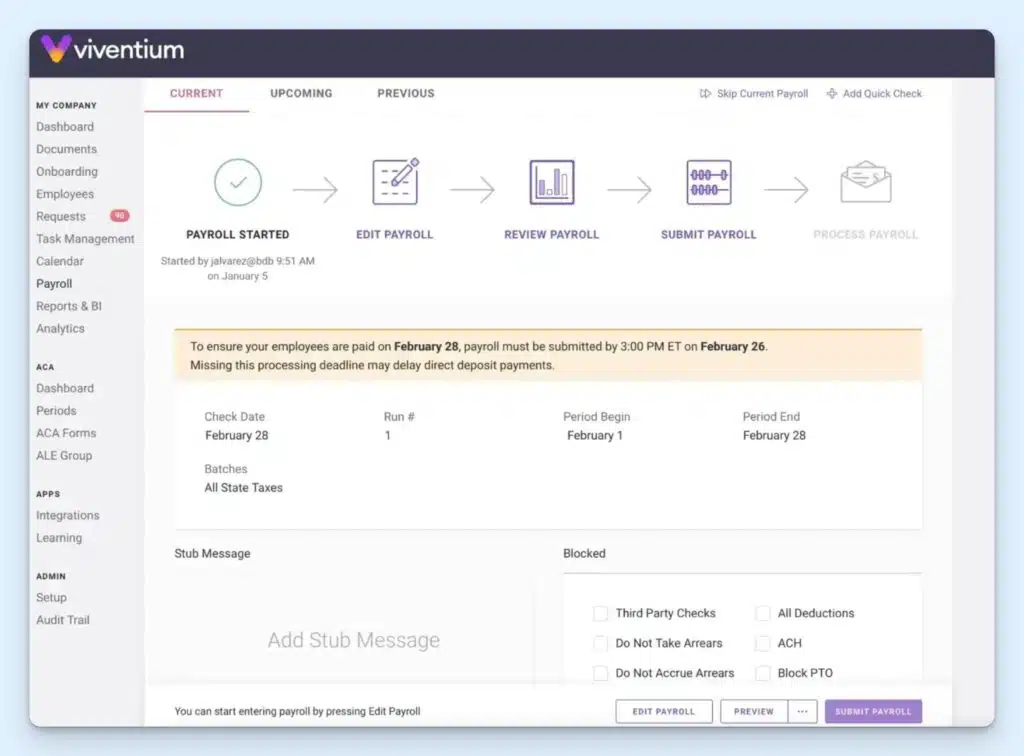Open ALE Group
Viewport: 1024px width, 756px height.
(64, 456)
